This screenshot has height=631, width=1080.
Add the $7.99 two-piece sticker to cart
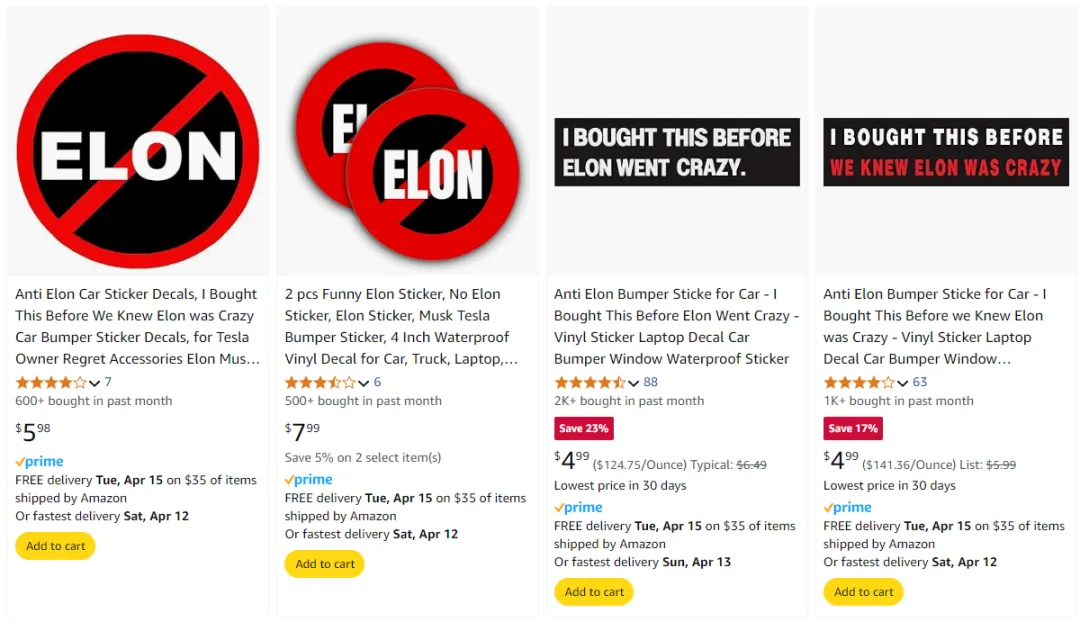324,563
